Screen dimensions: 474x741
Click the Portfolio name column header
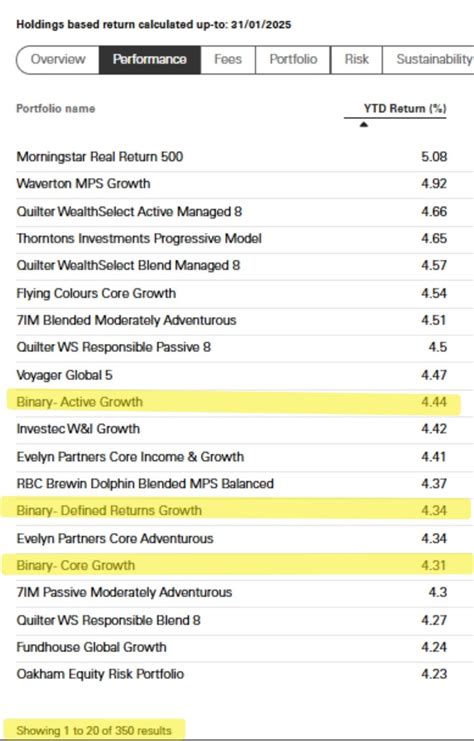(56, 109)
